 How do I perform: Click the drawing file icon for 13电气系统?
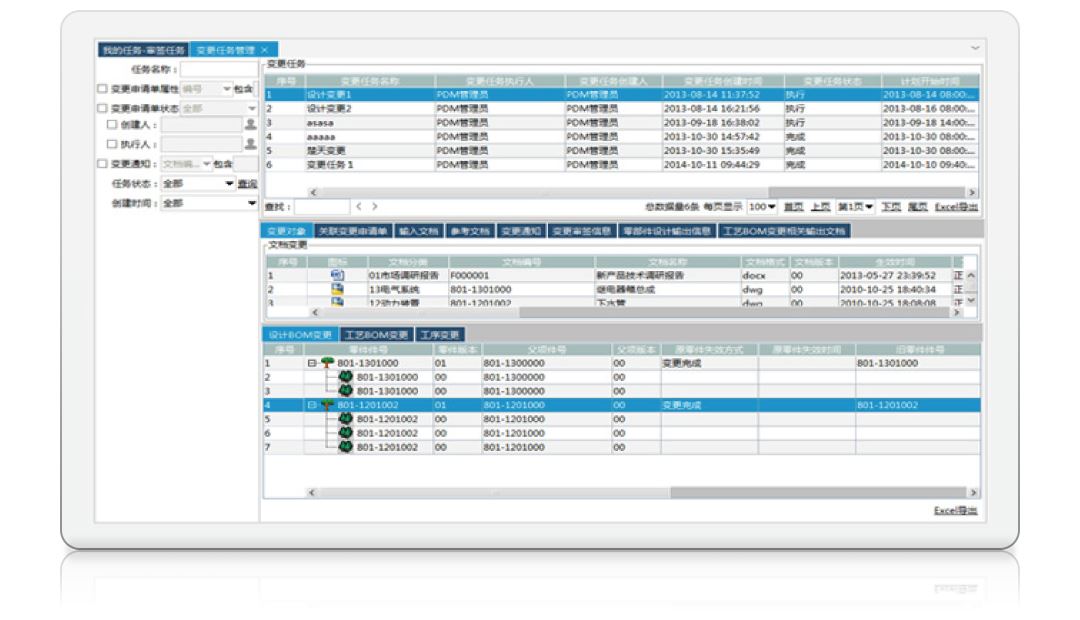337,289
